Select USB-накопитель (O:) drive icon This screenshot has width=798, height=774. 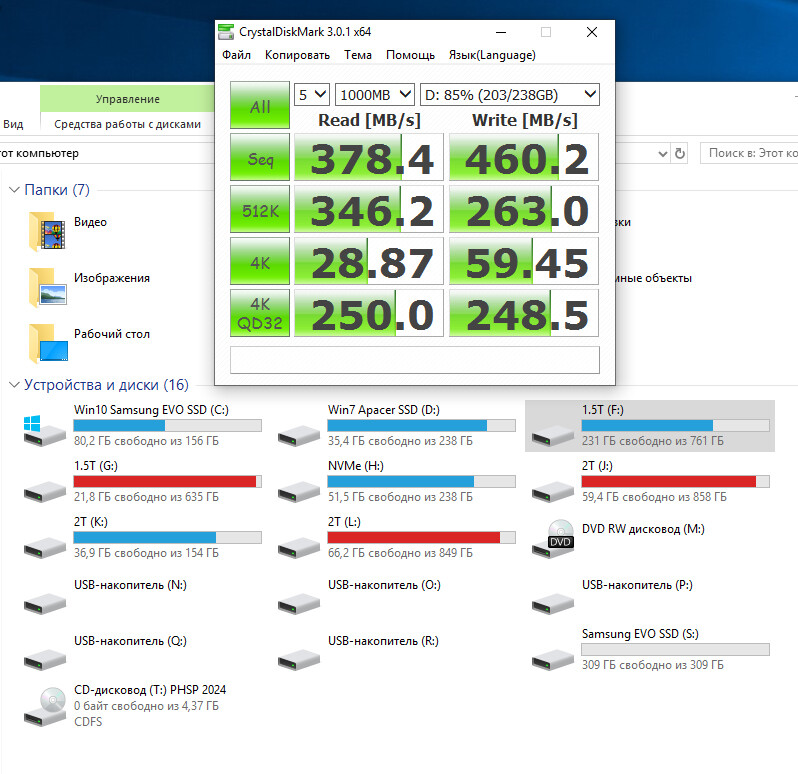pyautogui.click(x=299, y=603)
